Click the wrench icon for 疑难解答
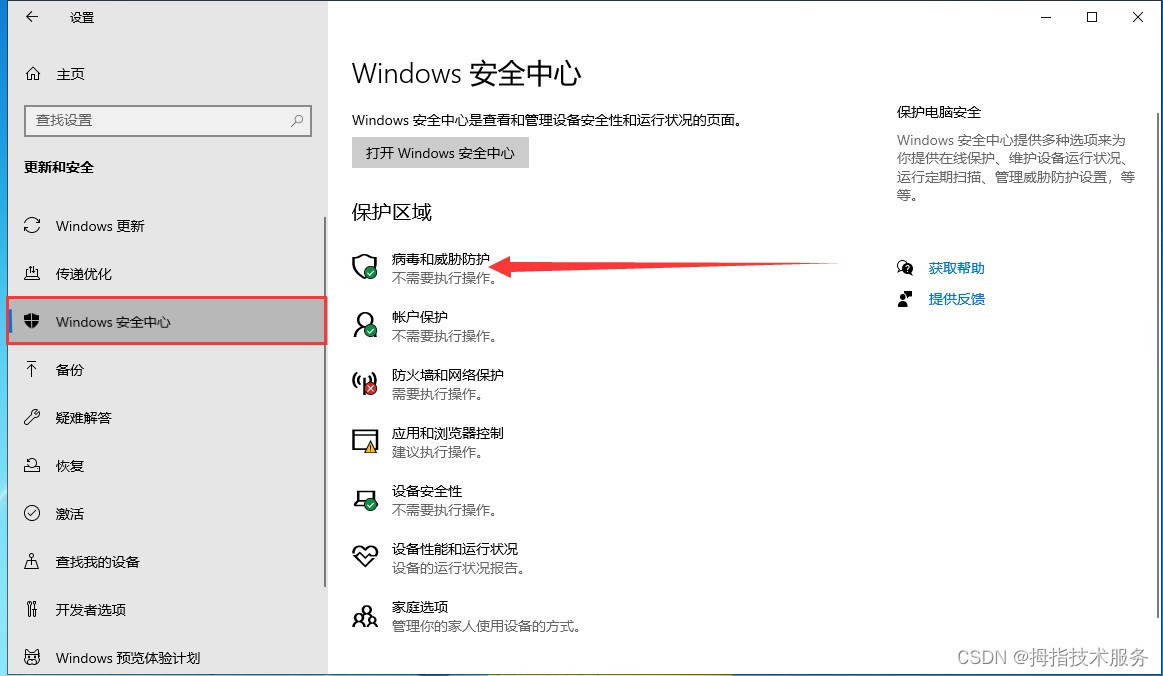The height and width of the screenshot is (676, 1163). [x=32, y=417]
